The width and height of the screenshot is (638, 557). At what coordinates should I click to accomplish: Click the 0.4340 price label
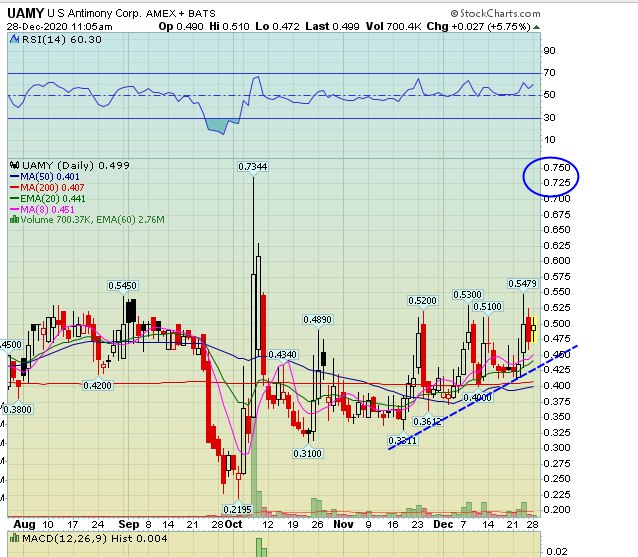point(282,355)
